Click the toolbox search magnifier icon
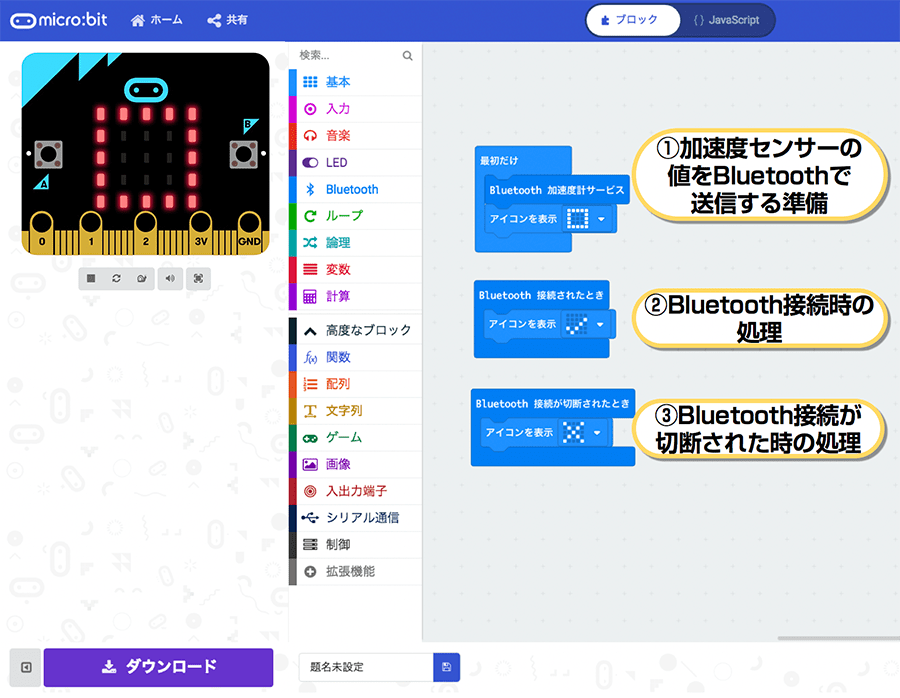 408,56
